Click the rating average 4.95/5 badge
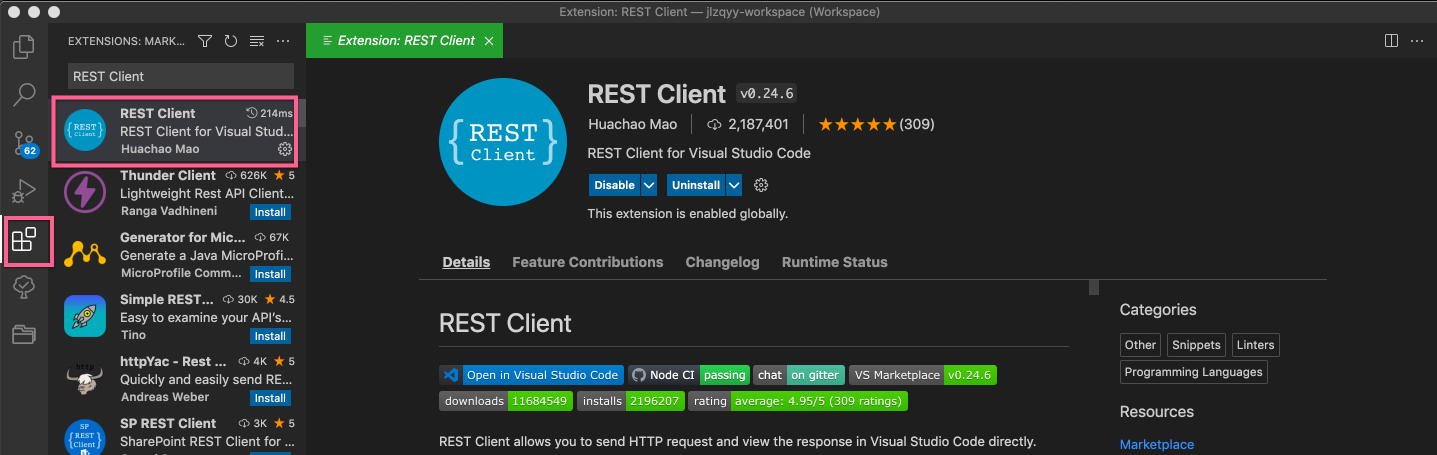 (798, 401)
